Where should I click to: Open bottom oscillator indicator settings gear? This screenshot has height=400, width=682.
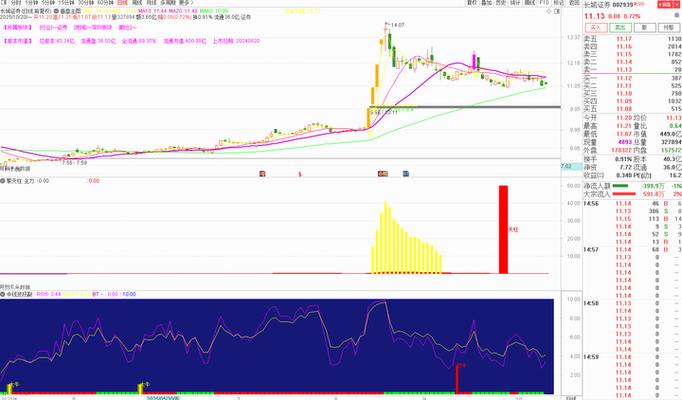point(3,294)
